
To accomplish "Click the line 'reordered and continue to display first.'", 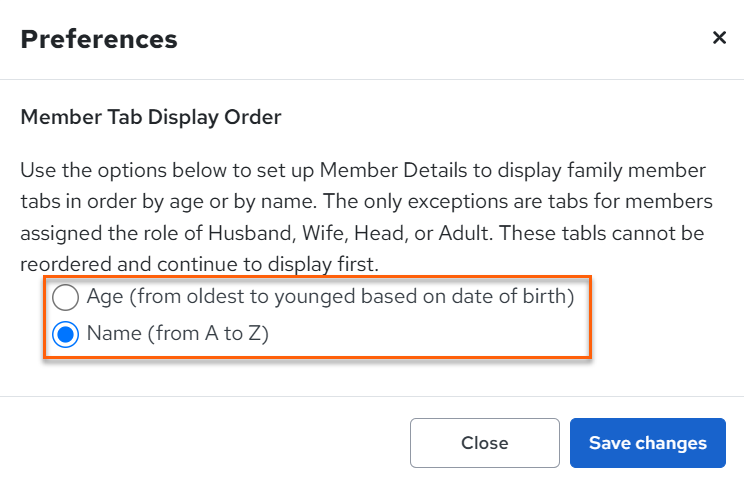I will 199,264.
